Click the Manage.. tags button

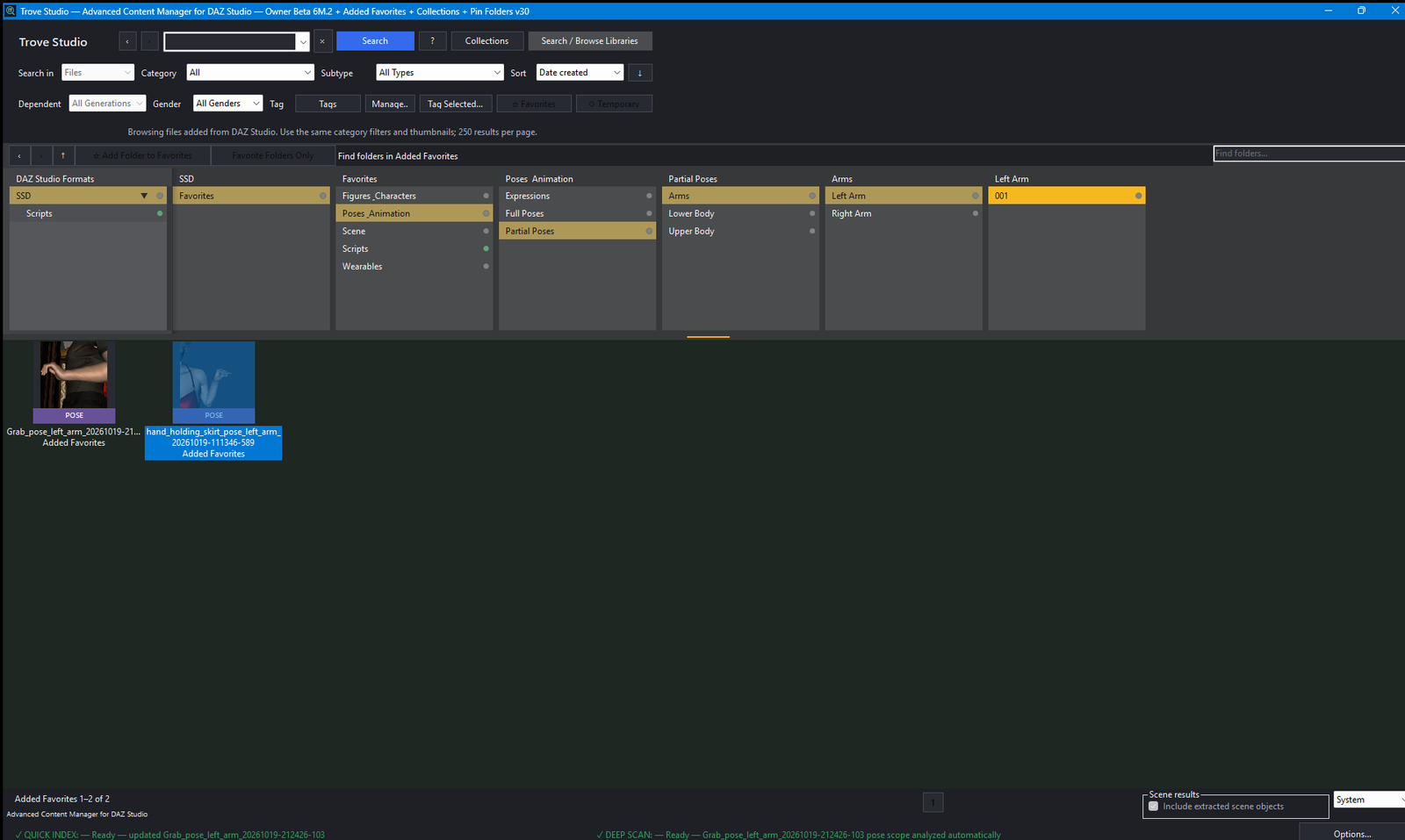click(x=390, y=104)
